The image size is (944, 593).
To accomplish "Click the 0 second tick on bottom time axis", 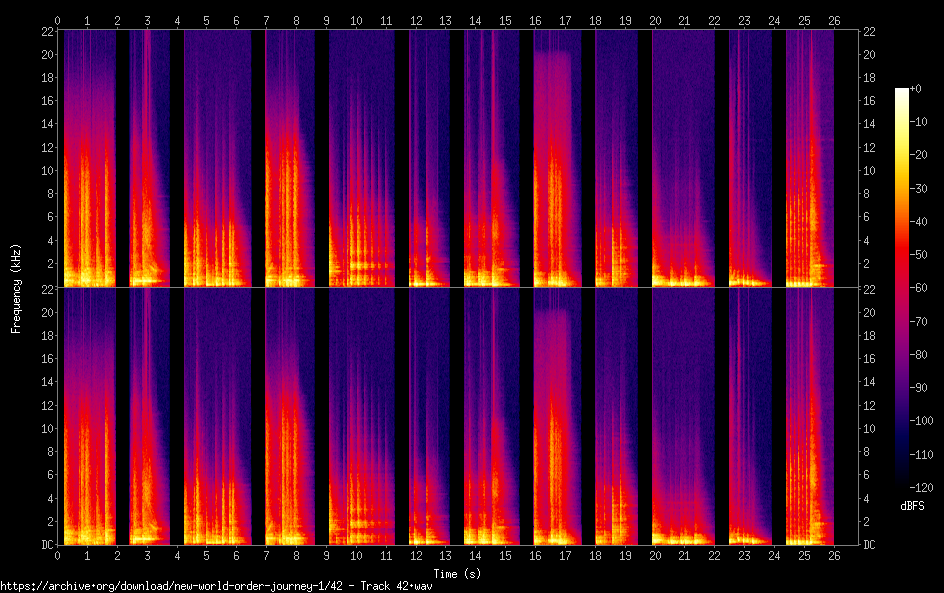I will click(x=58, y=553).
